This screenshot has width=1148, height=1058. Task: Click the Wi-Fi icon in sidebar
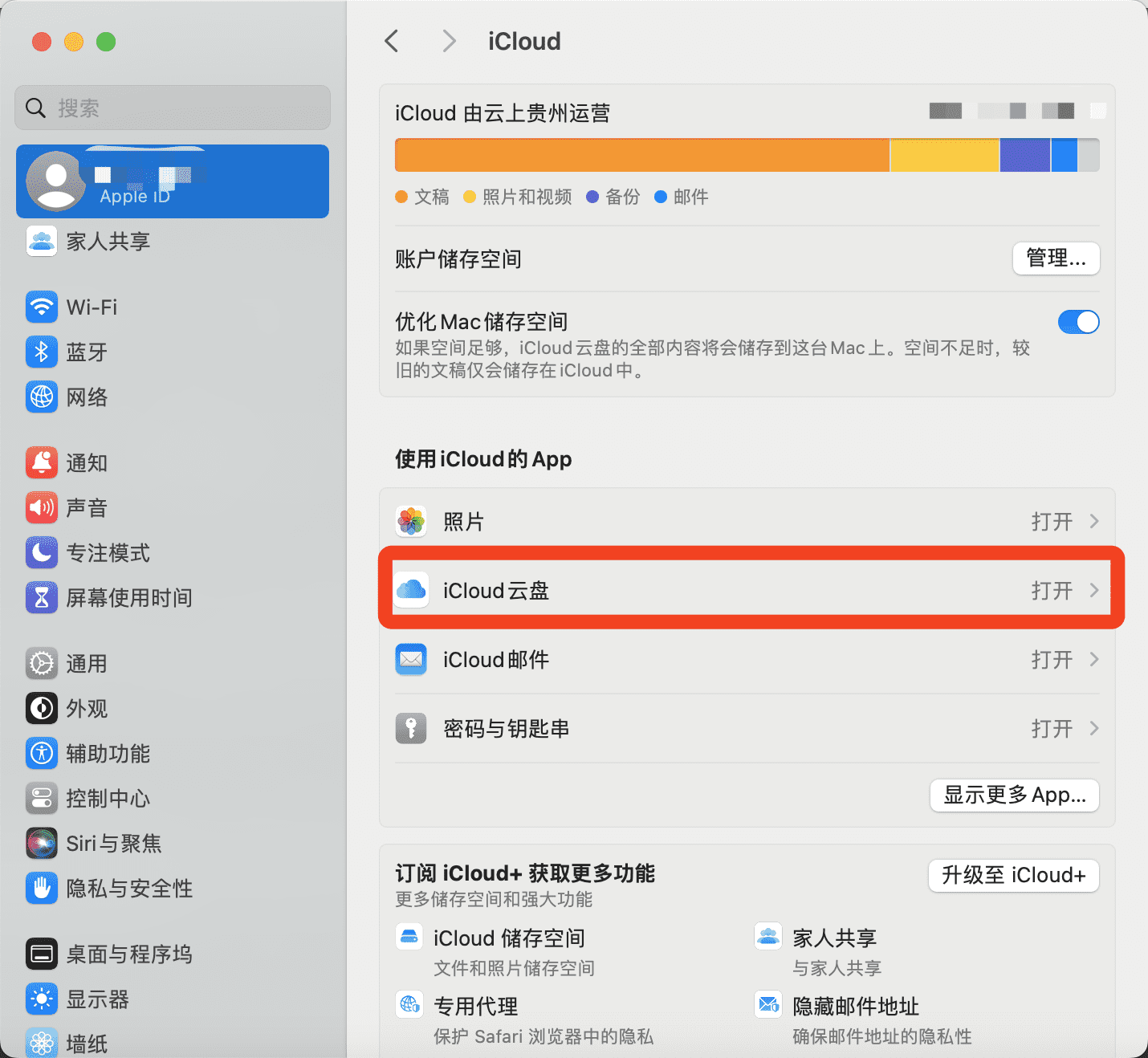pyautogui.click(x=42, y=307)
